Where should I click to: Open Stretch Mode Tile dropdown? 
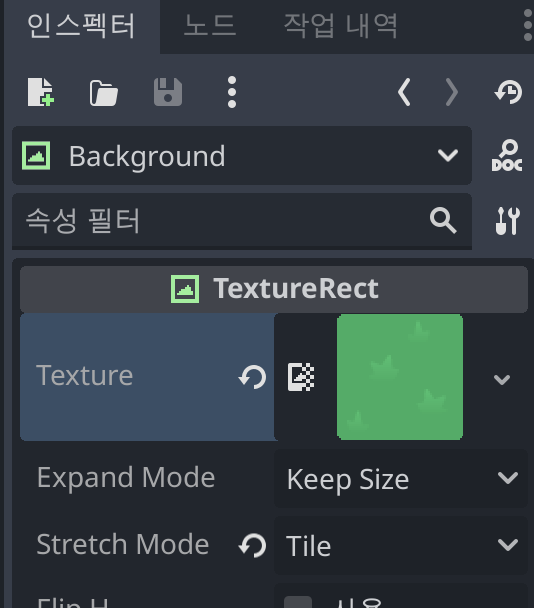401,545
